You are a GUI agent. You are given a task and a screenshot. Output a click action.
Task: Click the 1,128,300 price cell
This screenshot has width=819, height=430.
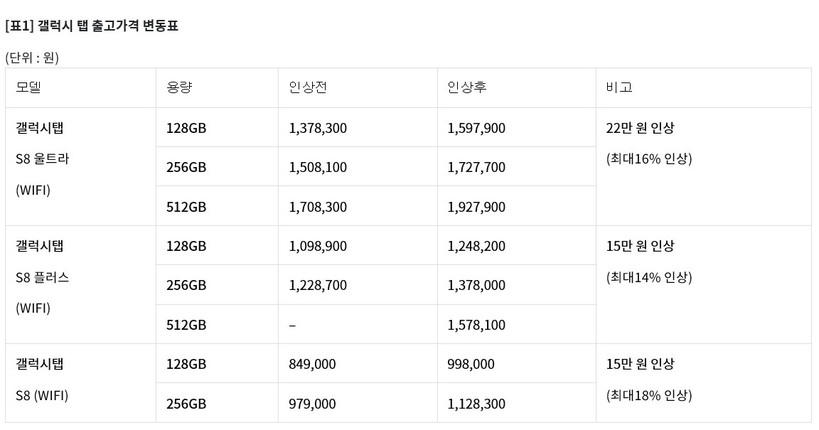point(476,404)
